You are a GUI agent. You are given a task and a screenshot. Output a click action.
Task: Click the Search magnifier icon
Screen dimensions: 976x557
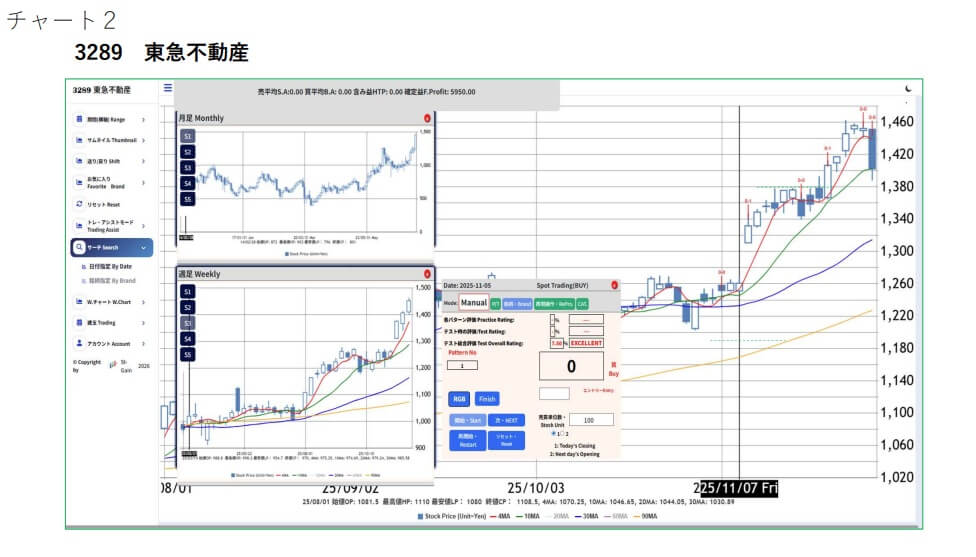79,247
